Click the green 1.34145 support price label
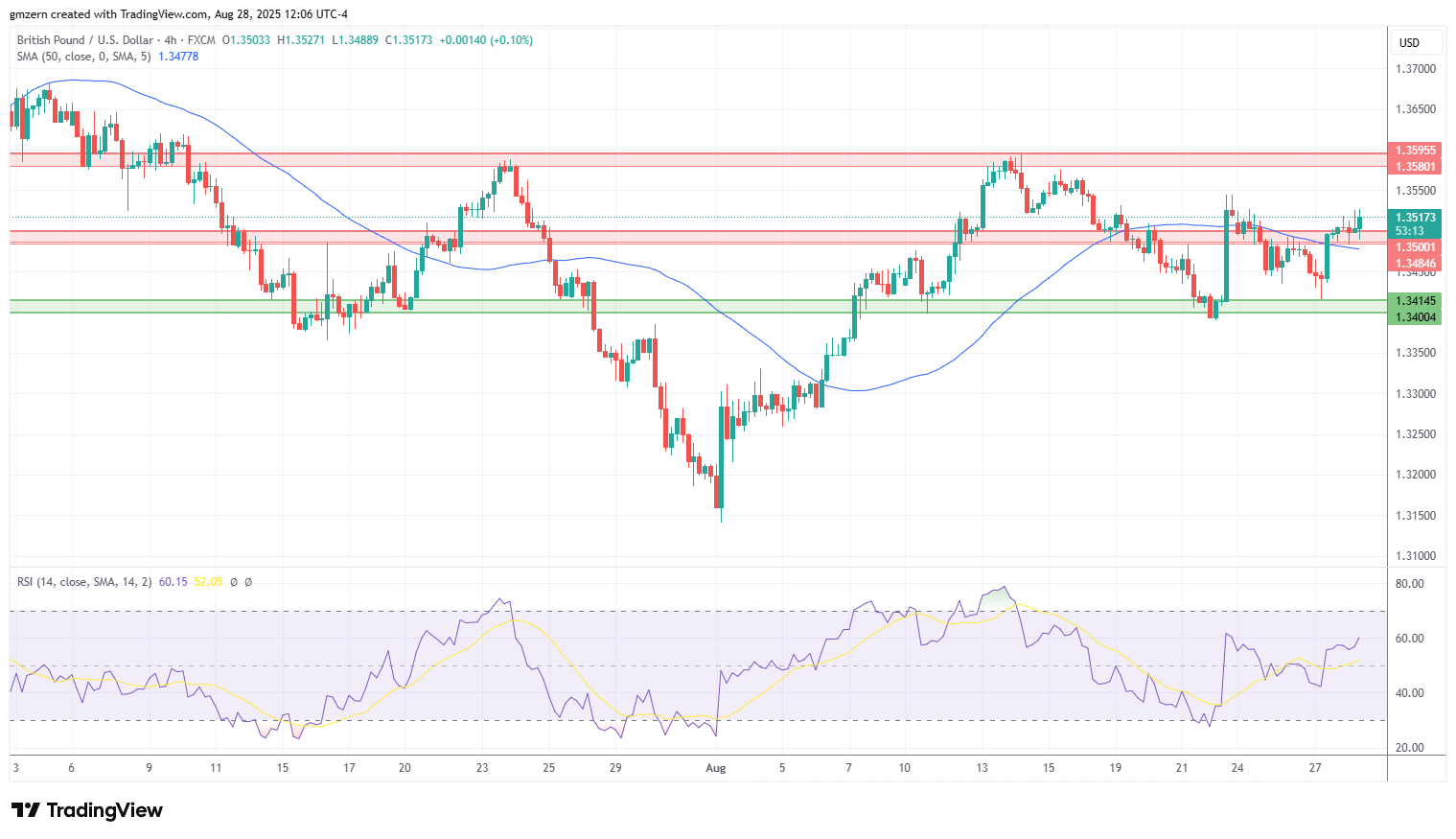Screen dimensions: 1456x839 [x=1415, y=301]
